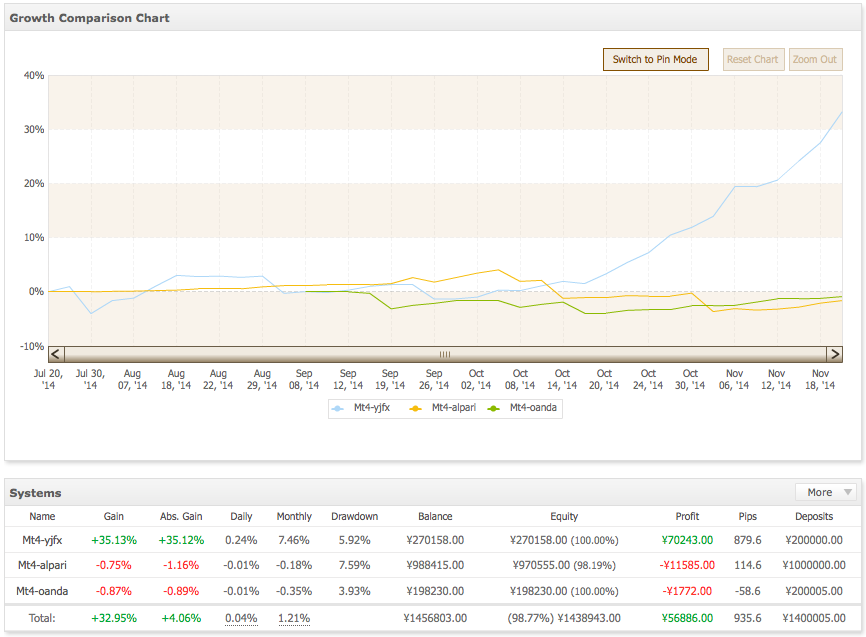
Task: Toggle Mt4-yjfx series in legend
Action: [361, 408]
